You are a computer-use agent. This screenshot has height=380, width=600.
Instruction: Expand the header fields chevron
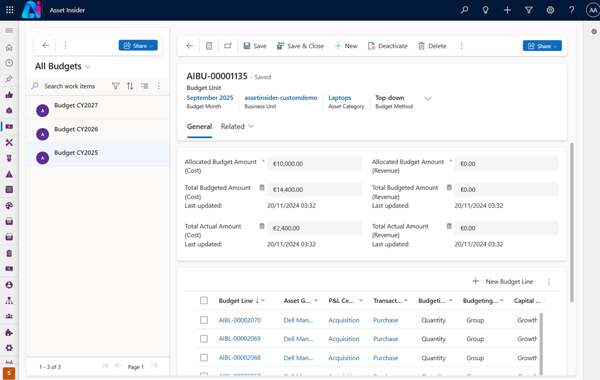[428, 99]
